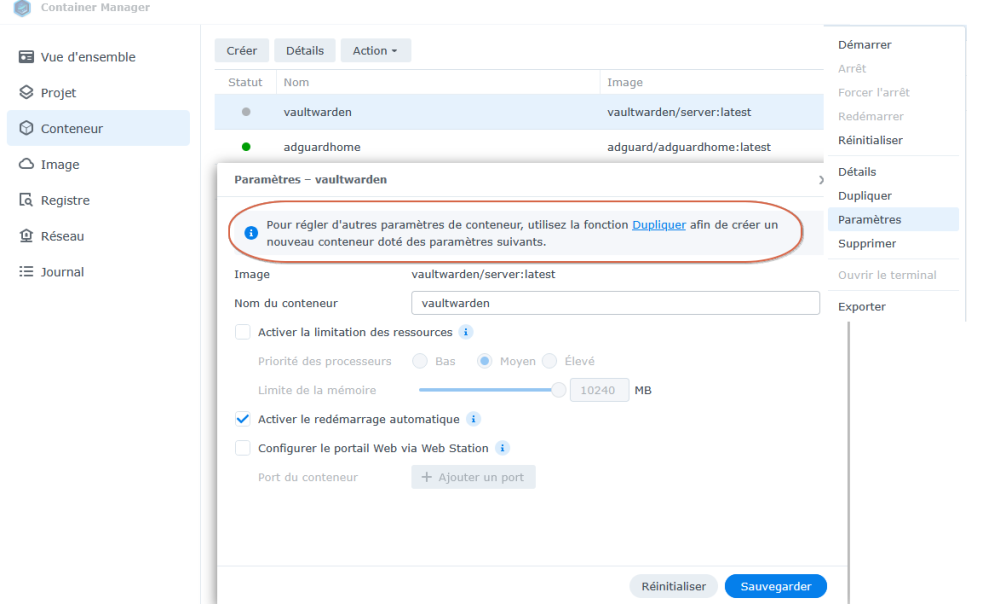This screenshot has height=604, width=1000.
Task: Expand the Action dropdown button
Action: click(x=376, y=50)
